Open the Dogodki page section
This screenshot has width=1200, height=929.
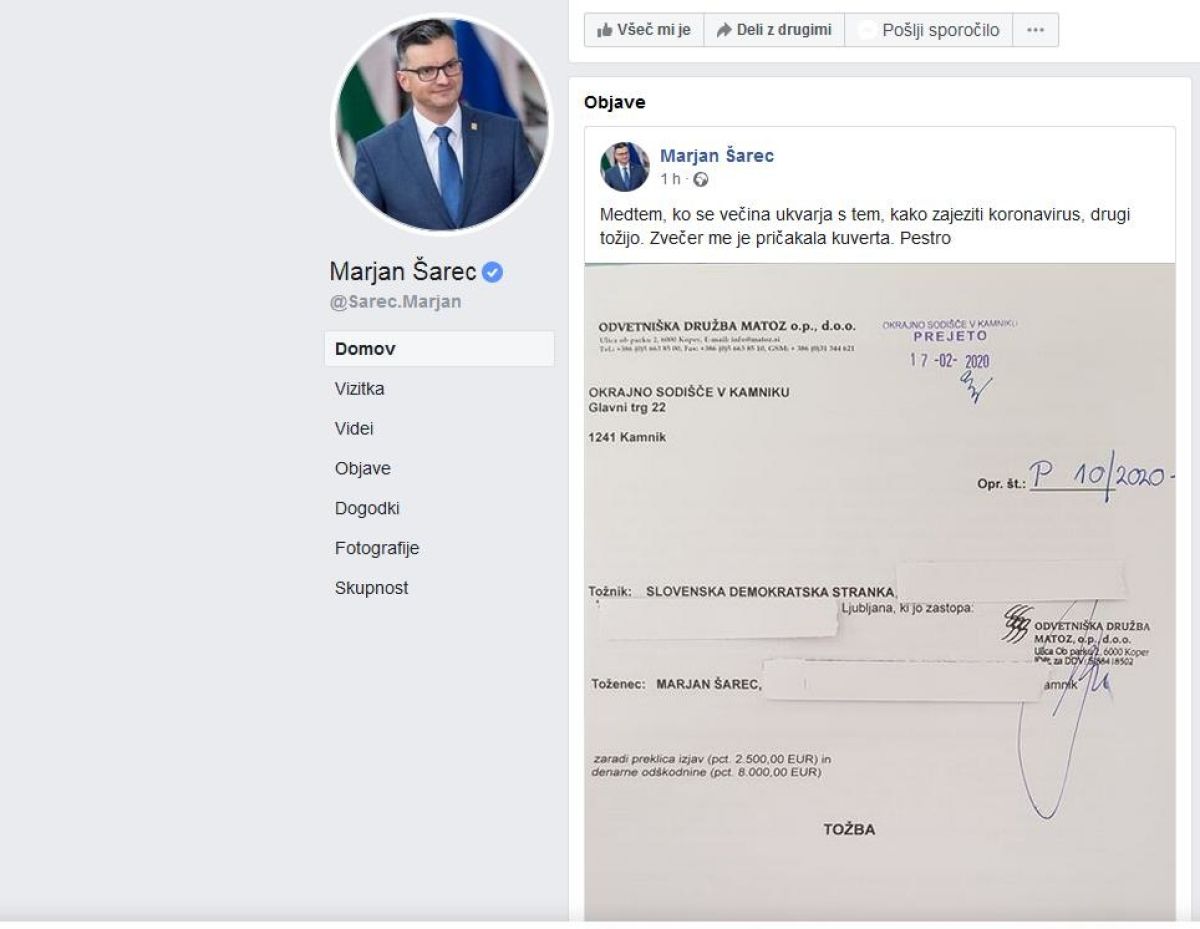coord(367,509)
